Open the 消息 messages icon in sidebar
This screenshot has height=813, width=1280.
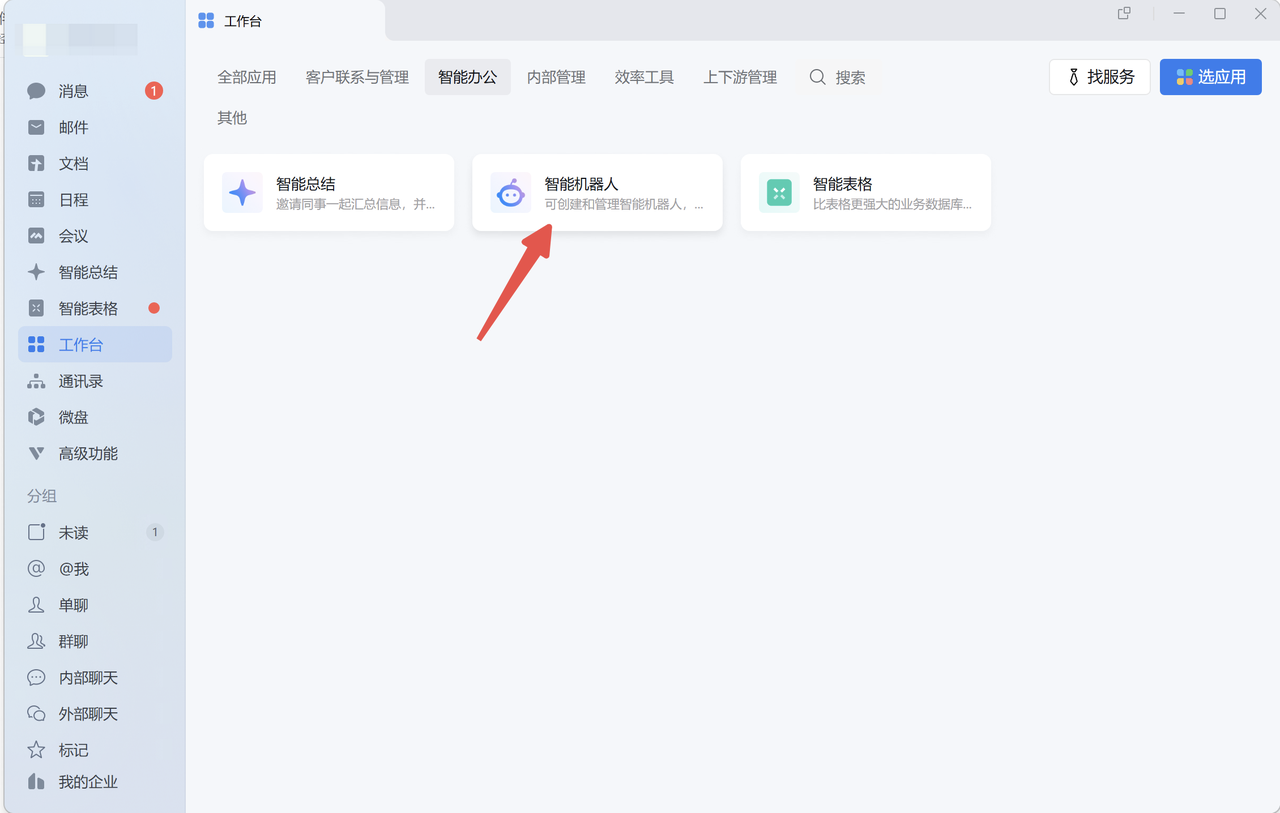37,91
